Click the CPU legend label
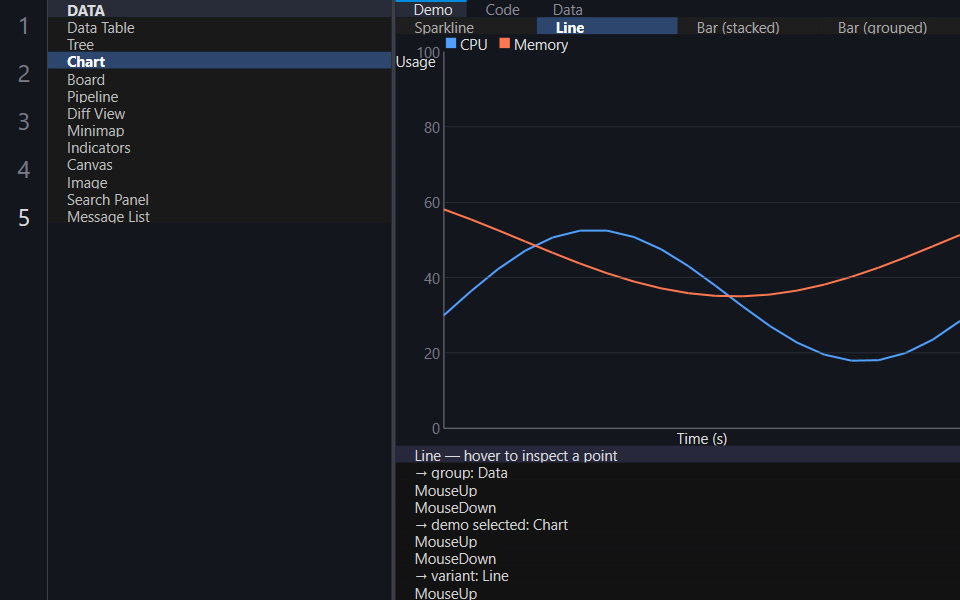 click(473, 45)
